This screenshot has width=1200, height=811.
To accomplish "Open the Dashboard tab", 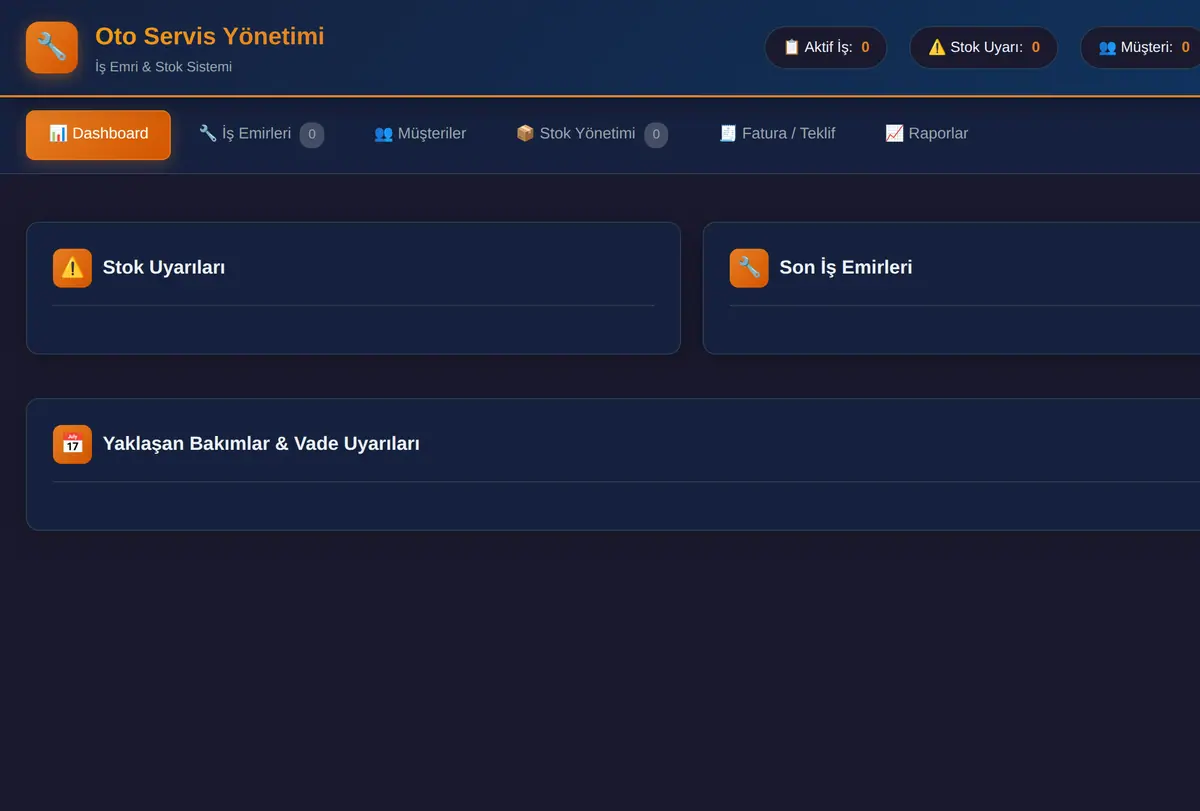I will point(98,134).
